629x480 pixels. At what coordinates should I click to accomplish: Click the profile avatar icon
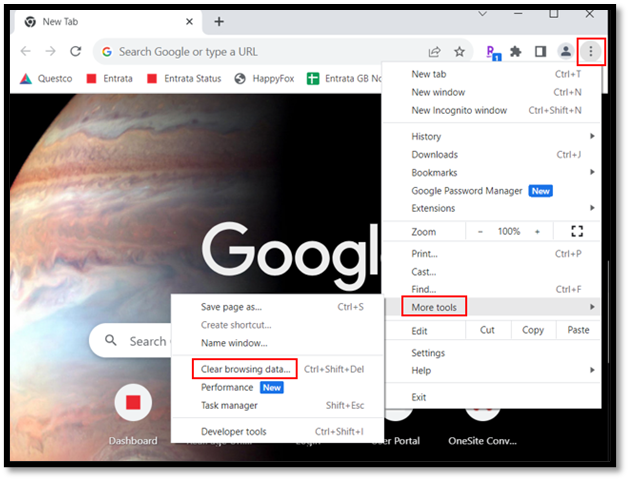coord(566,51)
